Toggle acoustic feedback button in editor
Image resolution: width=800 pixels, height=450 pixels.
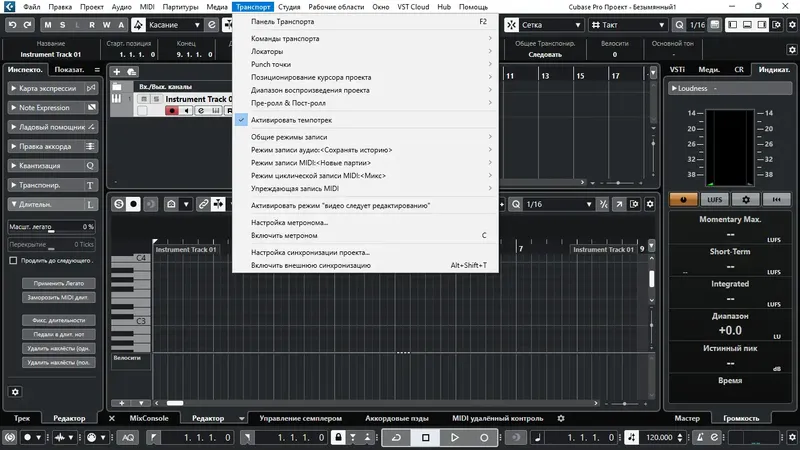point(151,204)
